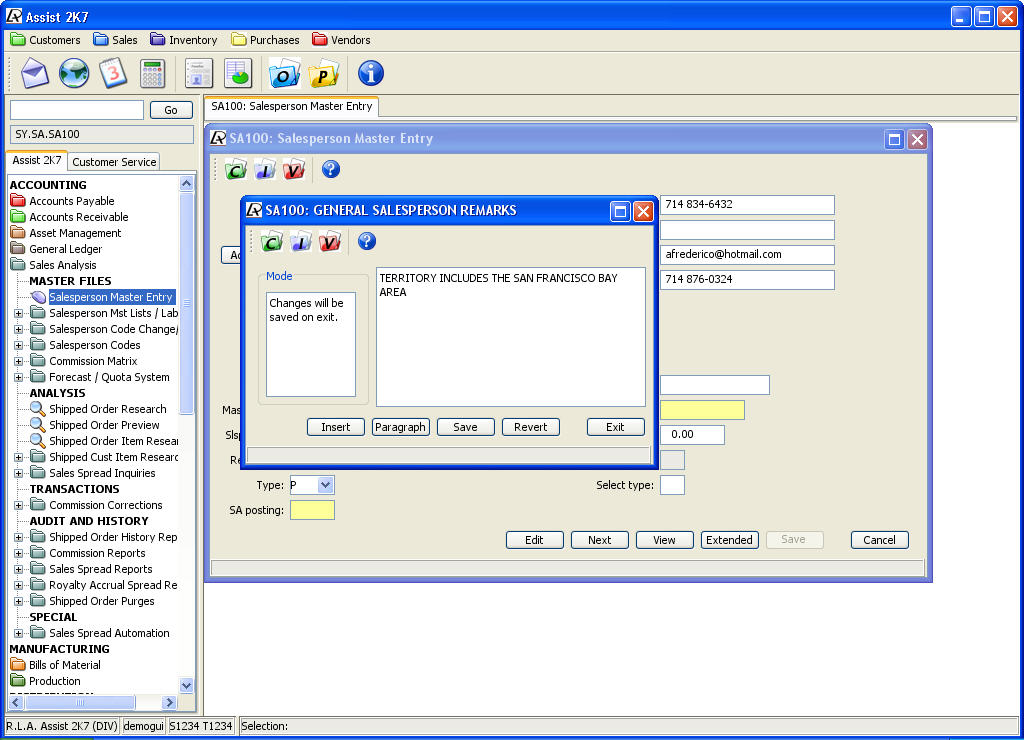1024x740 pixels.
Task: Open the calendar icon in main toolbar
Action: pyautogui.click(x=112, y=73)
